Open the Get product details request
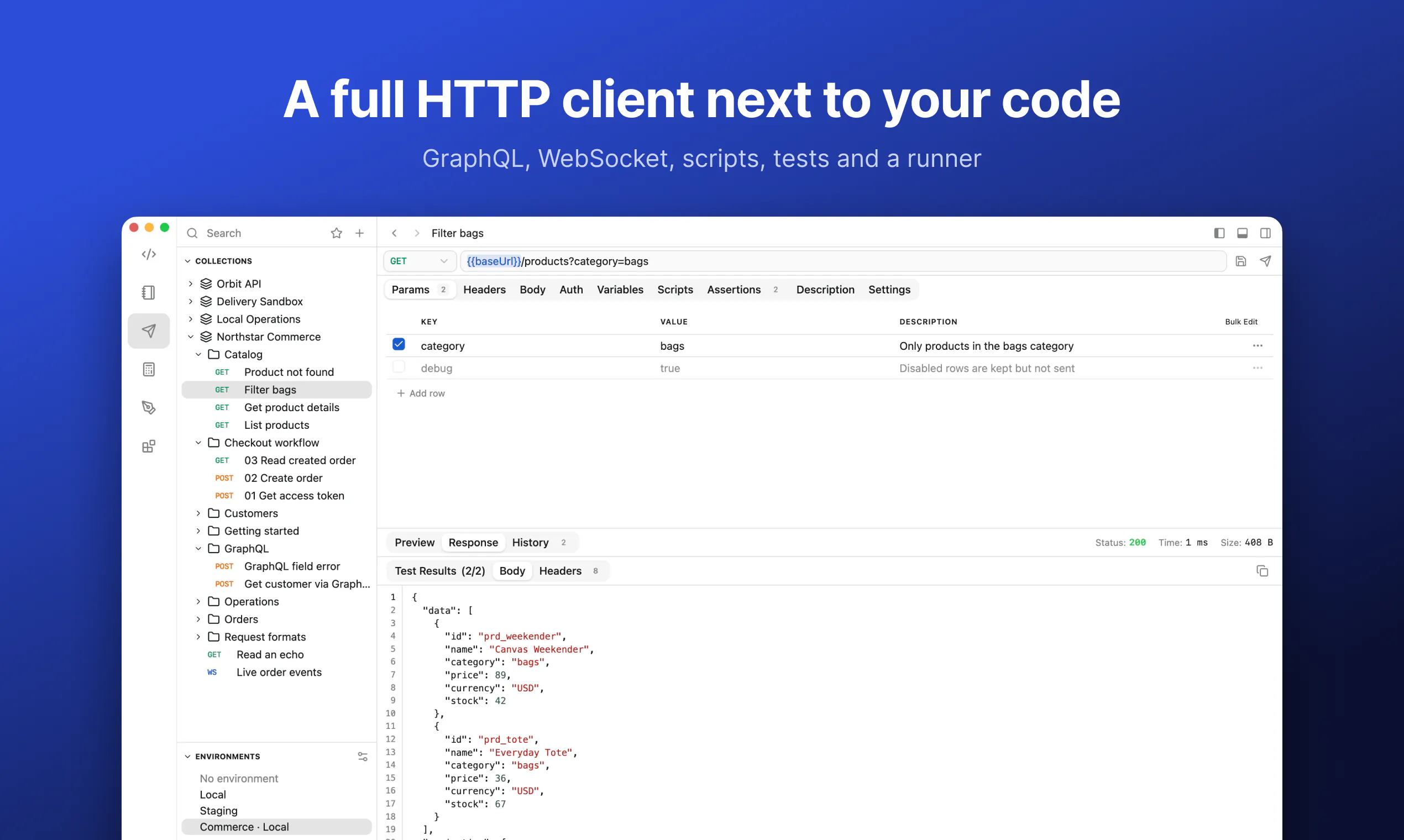Image resolution: width=1404 pixels, height=840 pixels. (x=276, y=407)
